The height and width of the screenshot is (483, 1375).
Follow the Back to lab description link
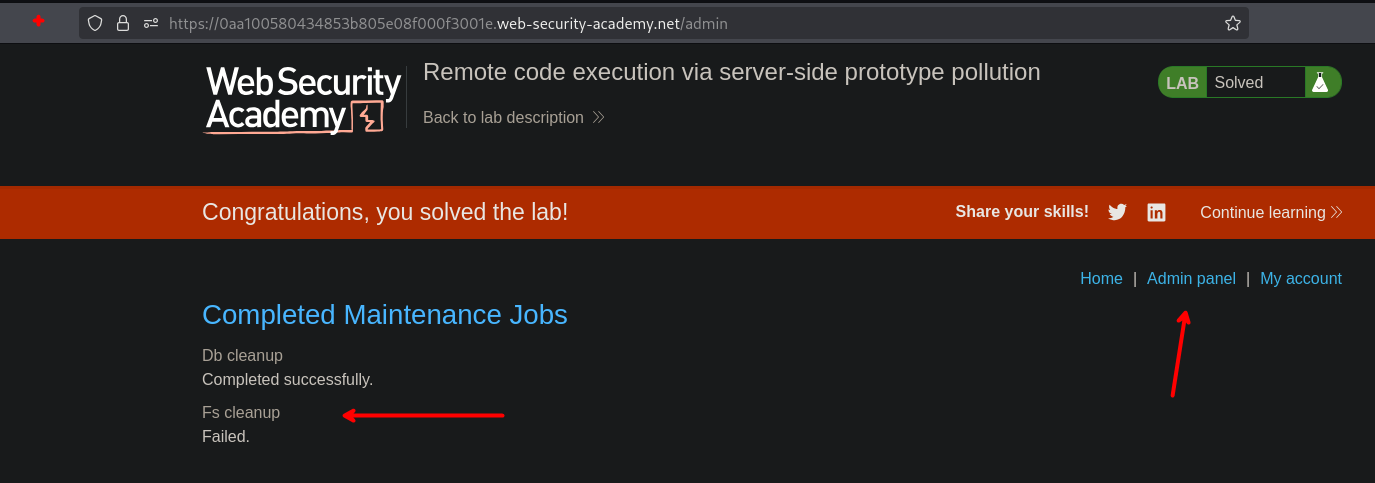click(503, 118)
